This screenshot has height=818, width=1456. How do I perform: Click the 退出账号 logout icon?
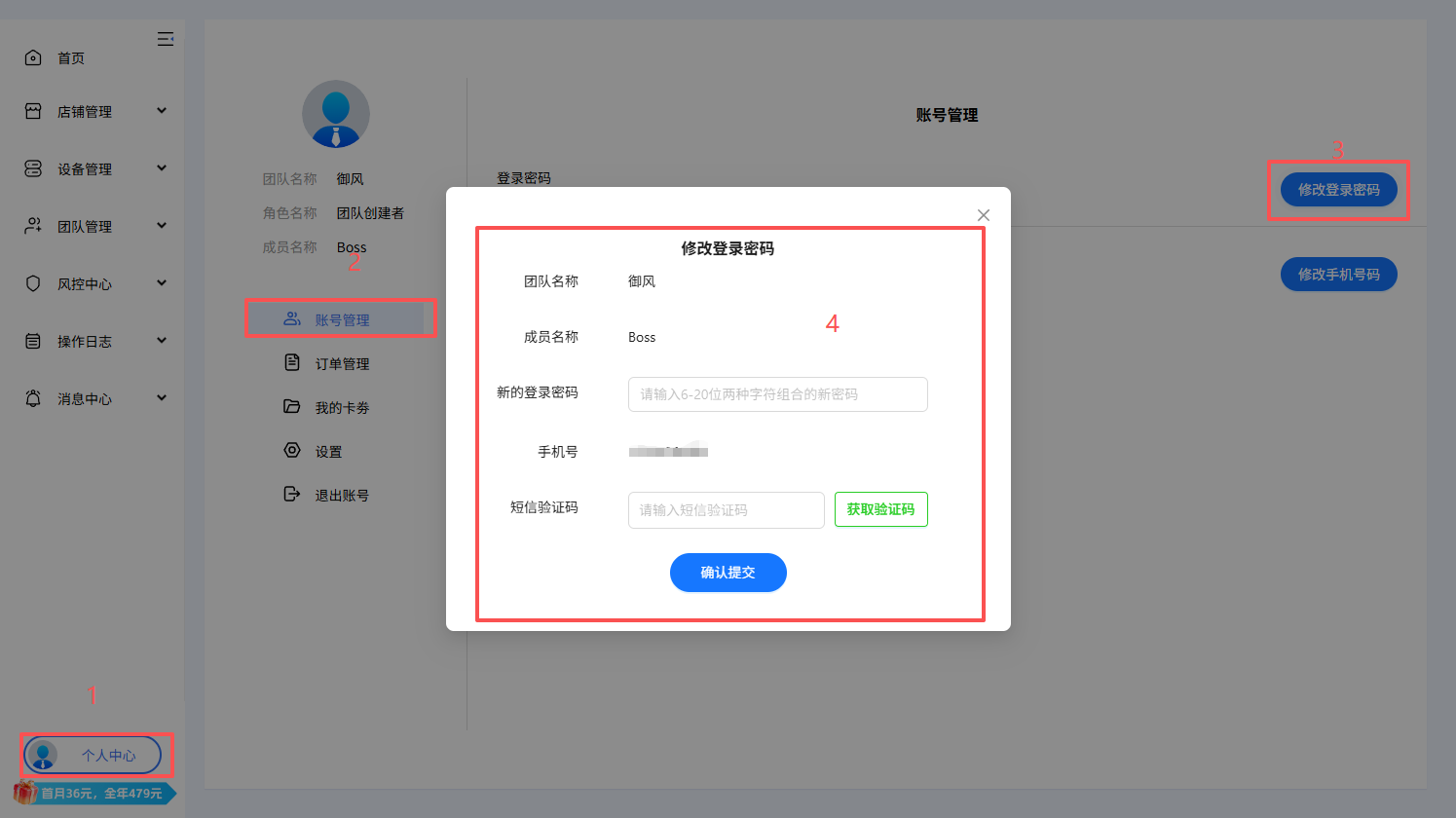click(x=291, y=494)
